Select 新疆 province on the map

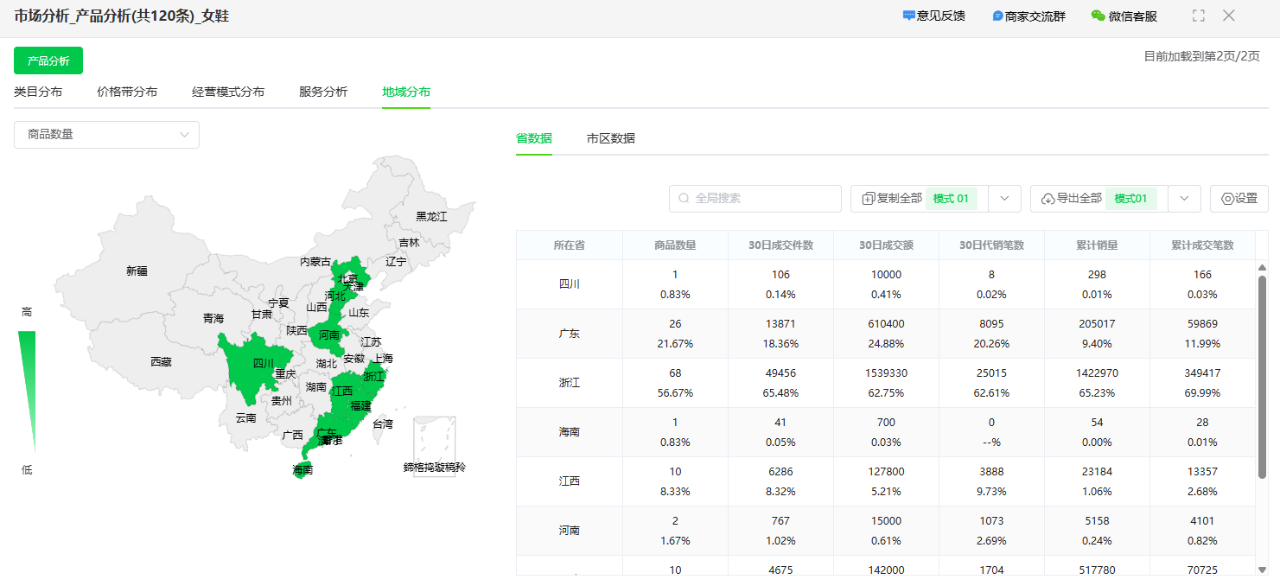tap(137, 271)
